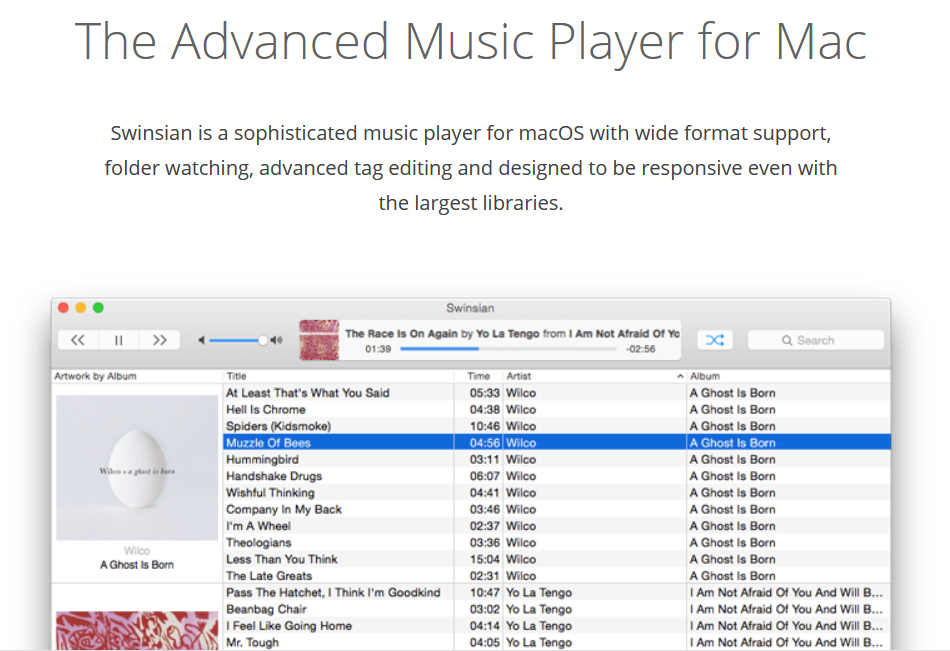This screenshot has height=651, width=950.
Task: Select the track Less Than You Think
Action: coord(556,559)
